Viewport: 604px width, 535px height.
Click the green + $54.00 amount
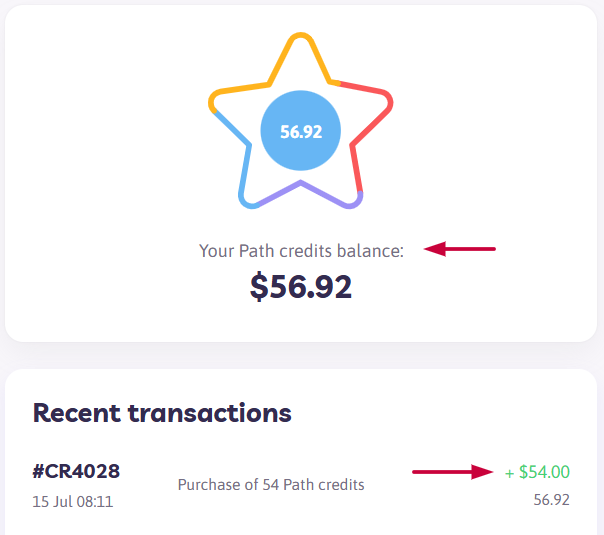point(537,472)
